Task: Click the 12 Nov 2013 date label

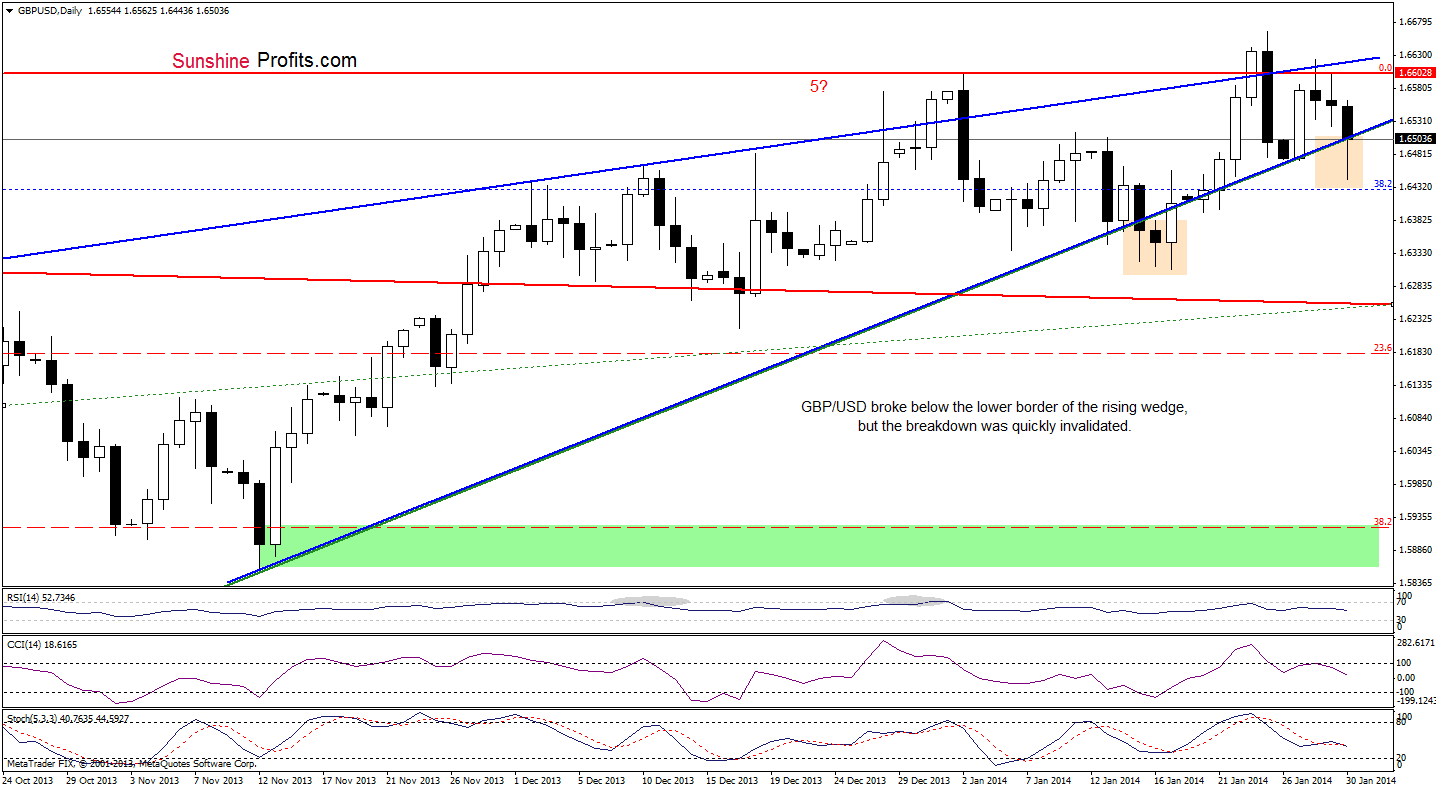Action: (286, 780)
